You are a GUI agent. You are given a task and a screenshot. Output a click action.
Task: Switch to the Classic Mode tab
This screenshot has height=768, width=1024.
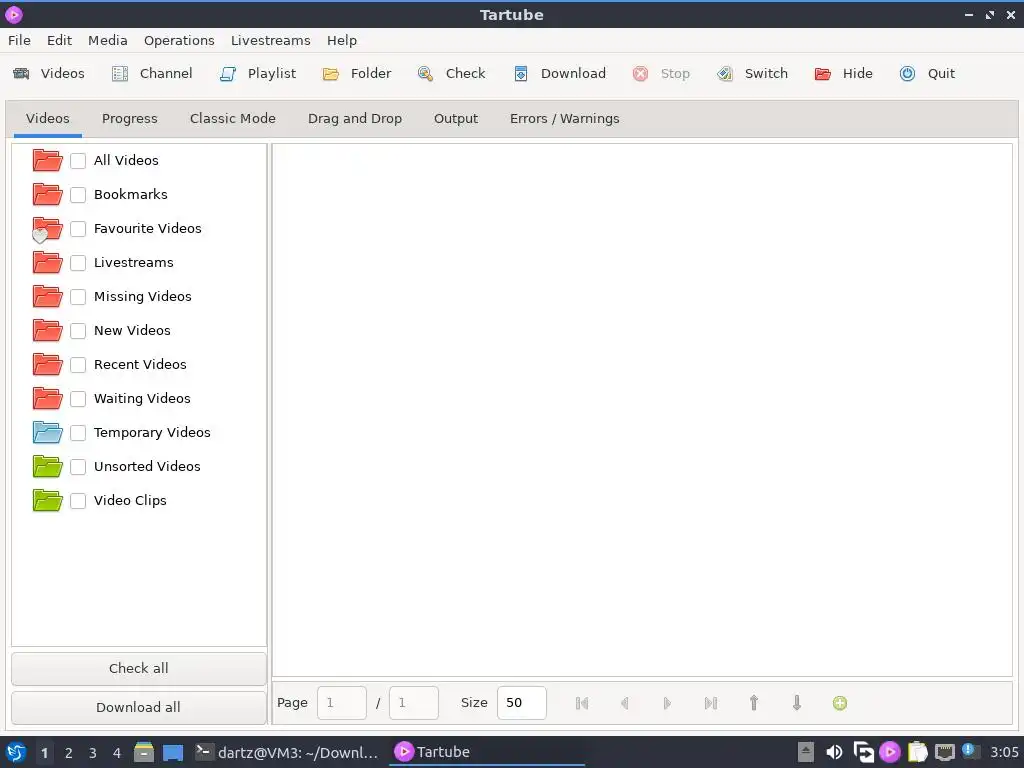(232, 119)
